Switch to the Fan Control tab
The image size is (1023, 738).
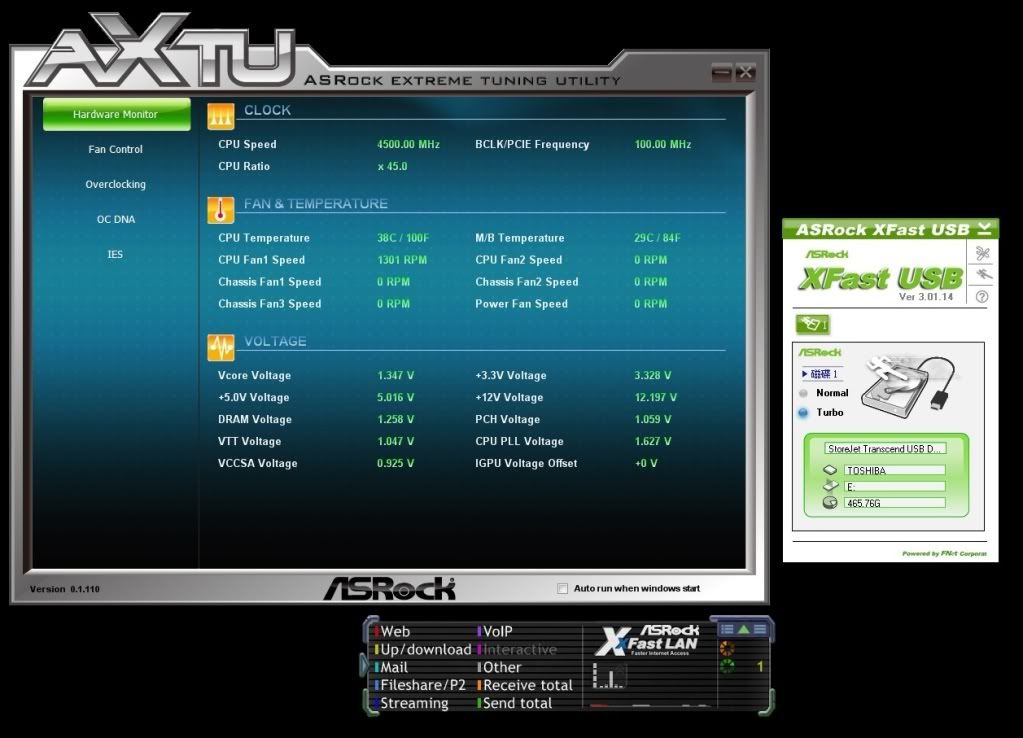pos(115,149)
